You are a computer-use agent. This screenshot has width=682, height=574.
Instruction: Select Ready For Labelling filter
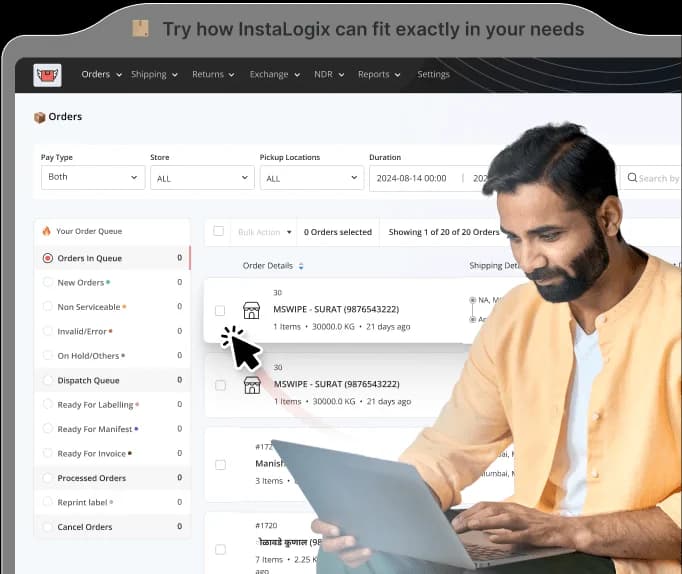tap(112, 404)
